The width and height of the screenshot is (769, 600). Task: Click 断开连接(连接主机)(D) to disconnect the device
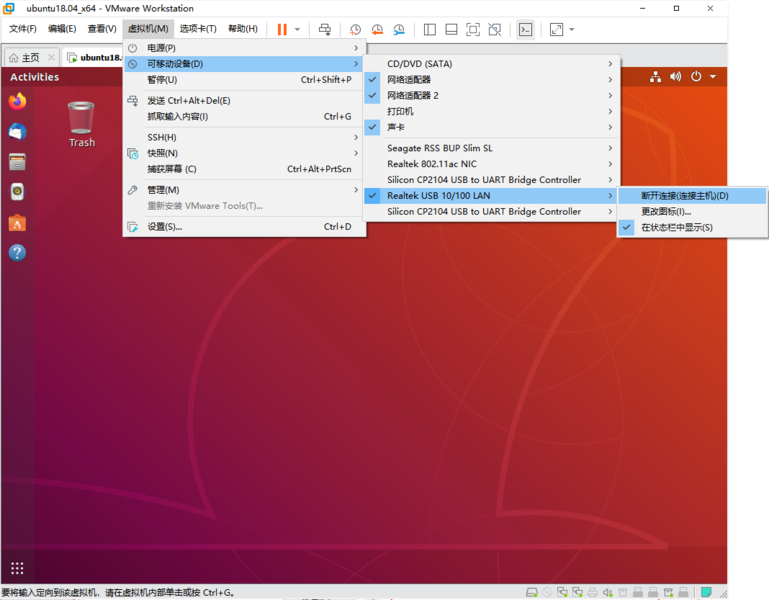tap(692, 196)
